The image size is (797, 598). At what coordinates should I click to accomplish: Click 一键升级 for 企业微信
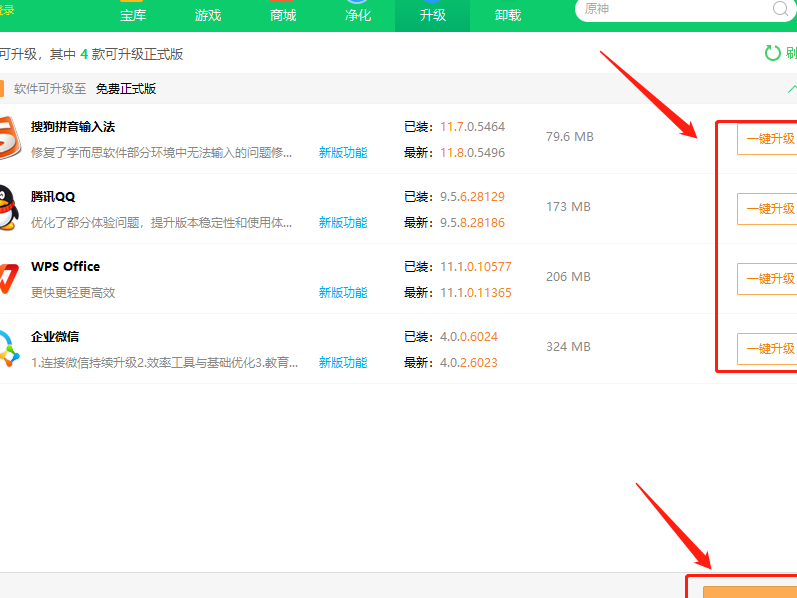click(x=768, y=348)
